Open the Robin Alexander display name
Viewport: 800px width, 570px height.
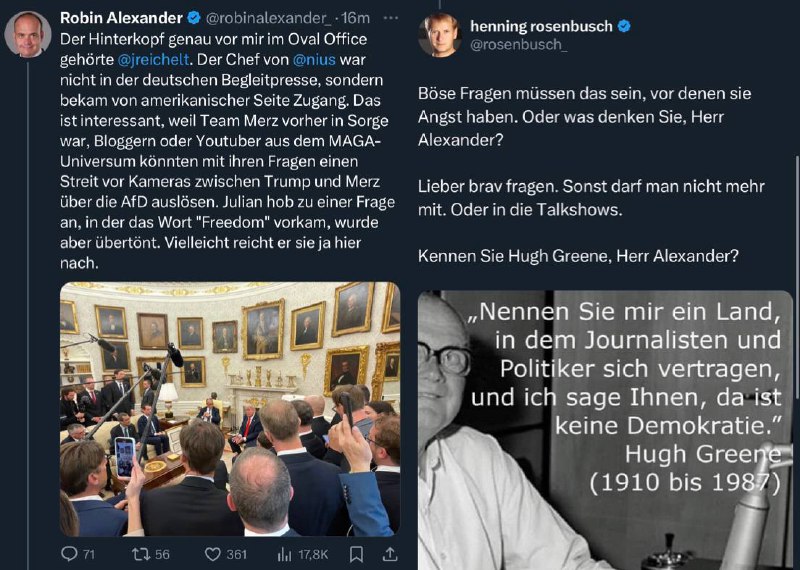pos(121,18)
